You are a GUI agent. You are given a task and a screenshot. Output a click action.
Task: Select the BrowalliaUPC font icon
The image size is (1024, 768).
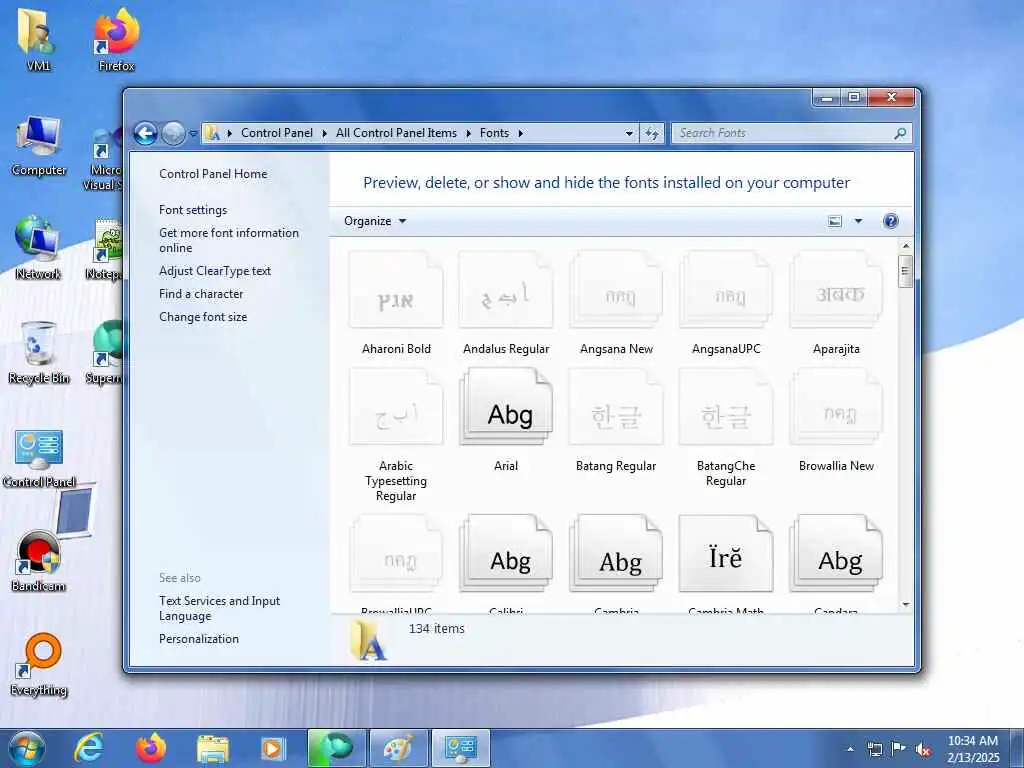click(396, 554)
